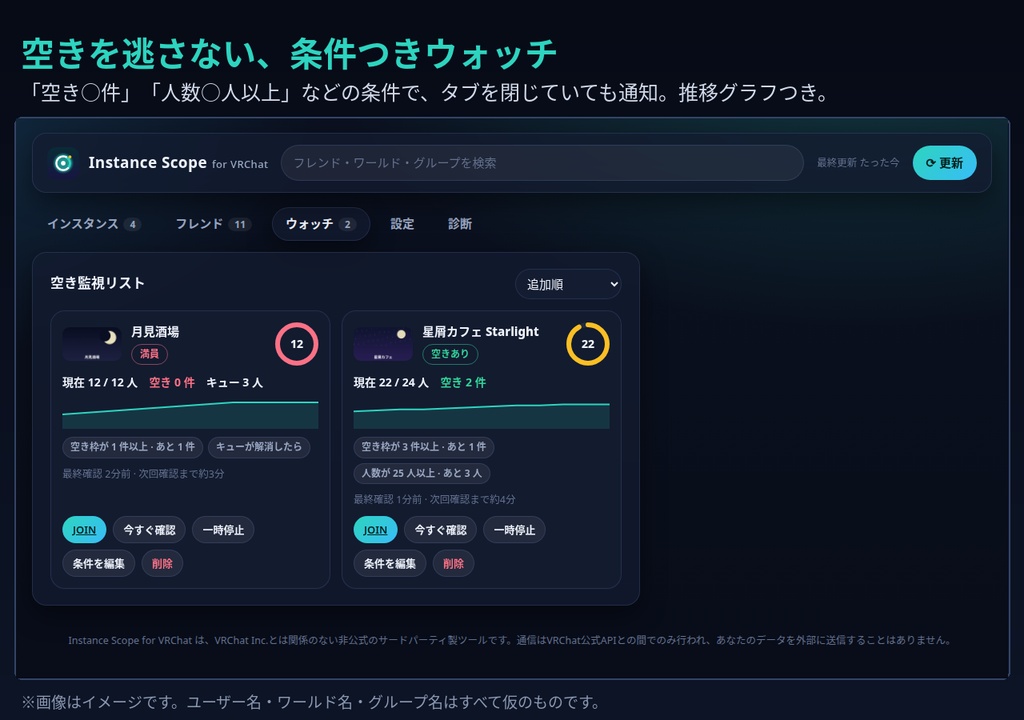Image resolution: width=1024 pixels, height=720 pixels.
Task: Click the キュー 3 人 text
Action: [x=234, y=383]
